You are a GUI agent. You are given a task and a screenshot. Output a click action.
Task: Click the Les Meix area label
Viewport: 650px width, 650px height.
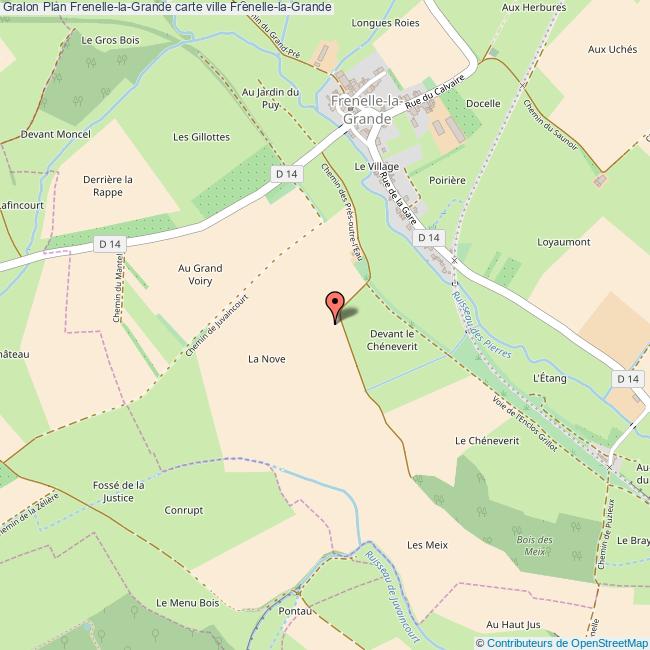point(427,545)
